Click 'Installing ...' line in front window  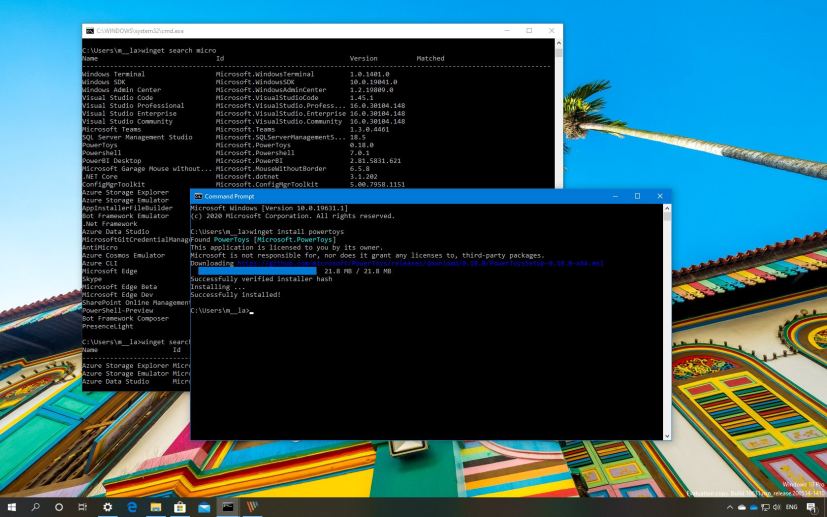click(217, 287)
